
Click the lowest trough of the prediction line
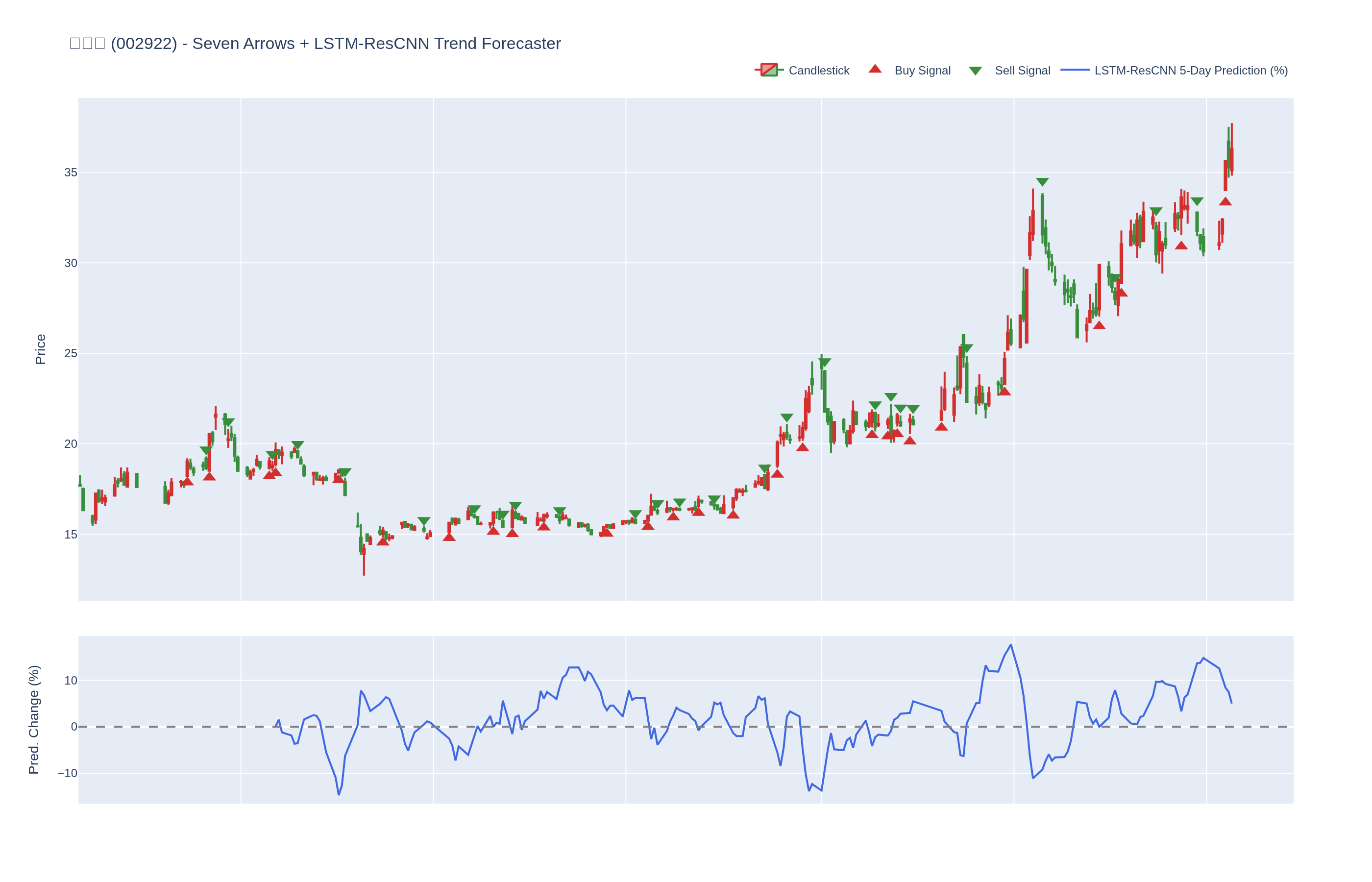pos(339,794)
